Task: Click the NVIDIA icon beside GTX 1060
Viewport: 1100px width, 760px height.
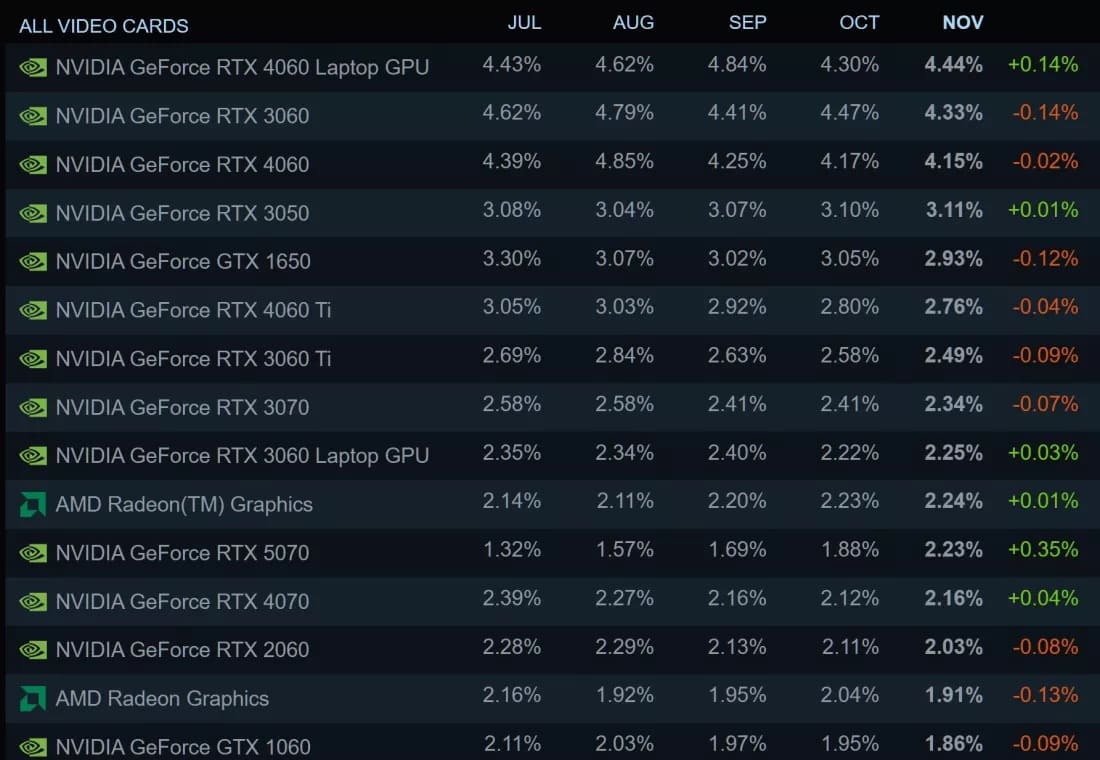Action: tap(33, 747)
